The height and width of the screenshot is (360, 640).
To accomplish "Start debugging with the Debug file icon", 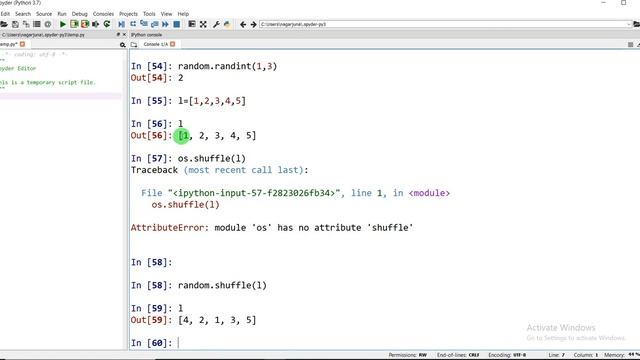I will (x=121, y=24).
